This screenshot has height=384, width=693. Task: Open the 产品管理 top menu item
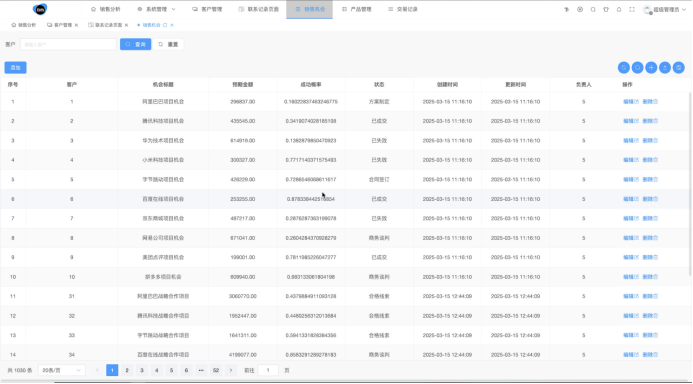(356, 9)
